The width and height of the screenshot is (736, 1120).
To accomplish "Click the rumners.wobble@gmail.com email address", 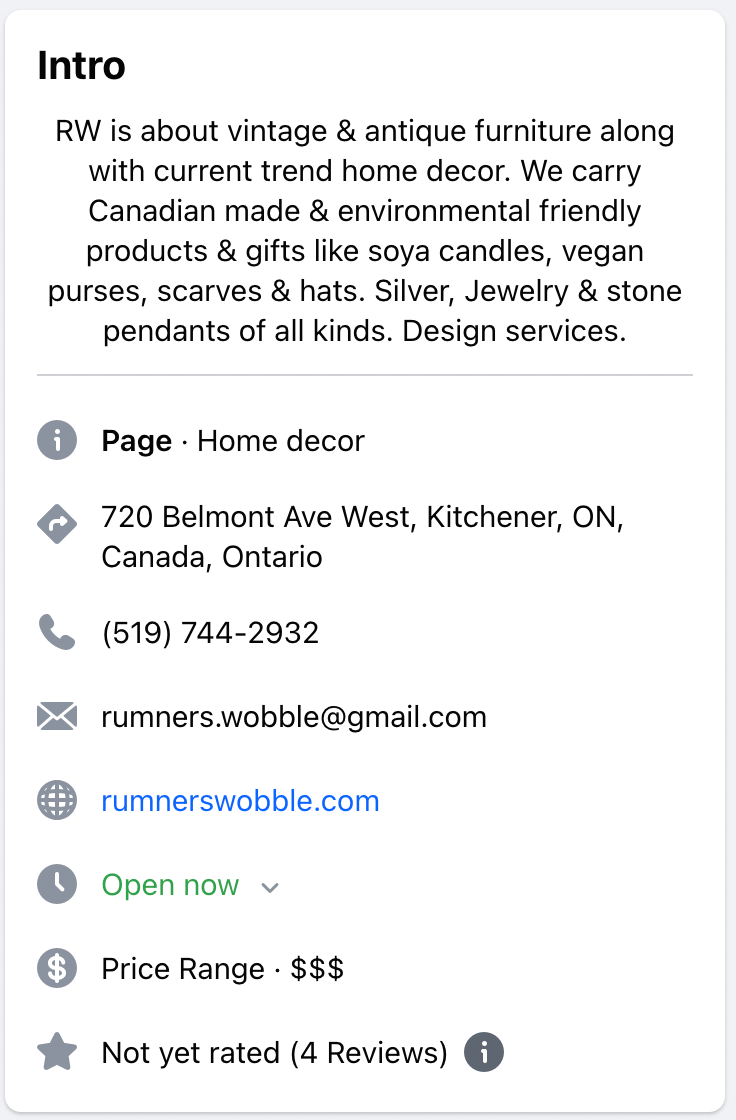I will tap(294, 717).
